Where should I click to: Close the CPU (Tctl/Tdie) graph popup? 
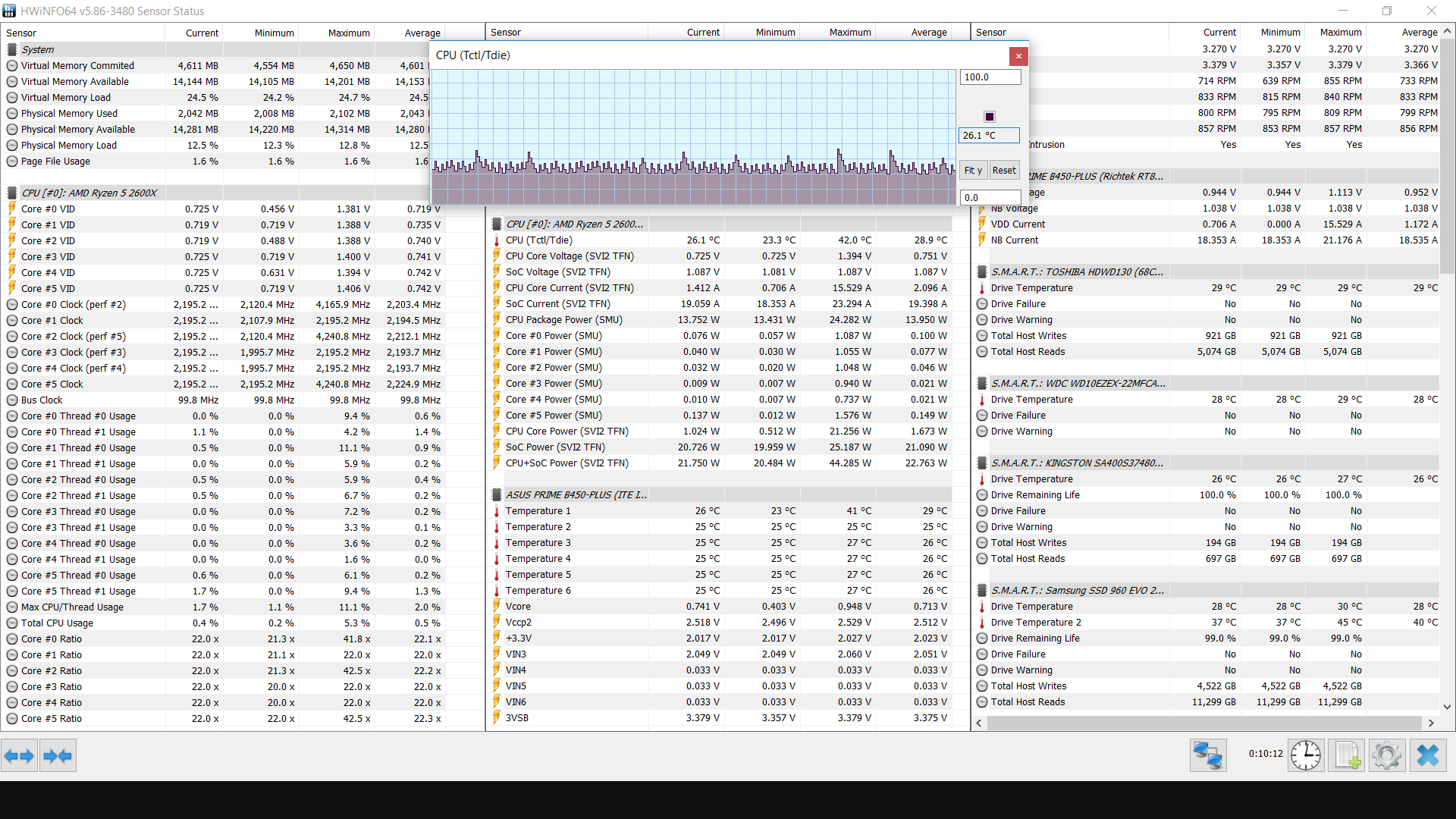tap(1018, 55)
